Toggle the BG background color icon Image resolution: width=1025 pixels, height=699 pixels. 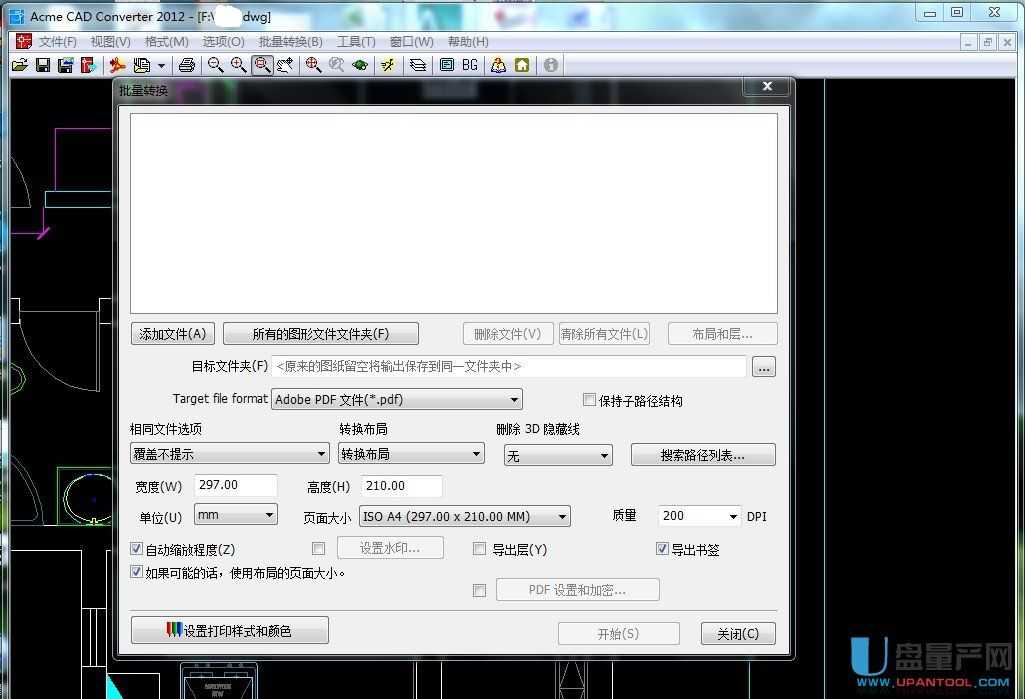(470, 65)
